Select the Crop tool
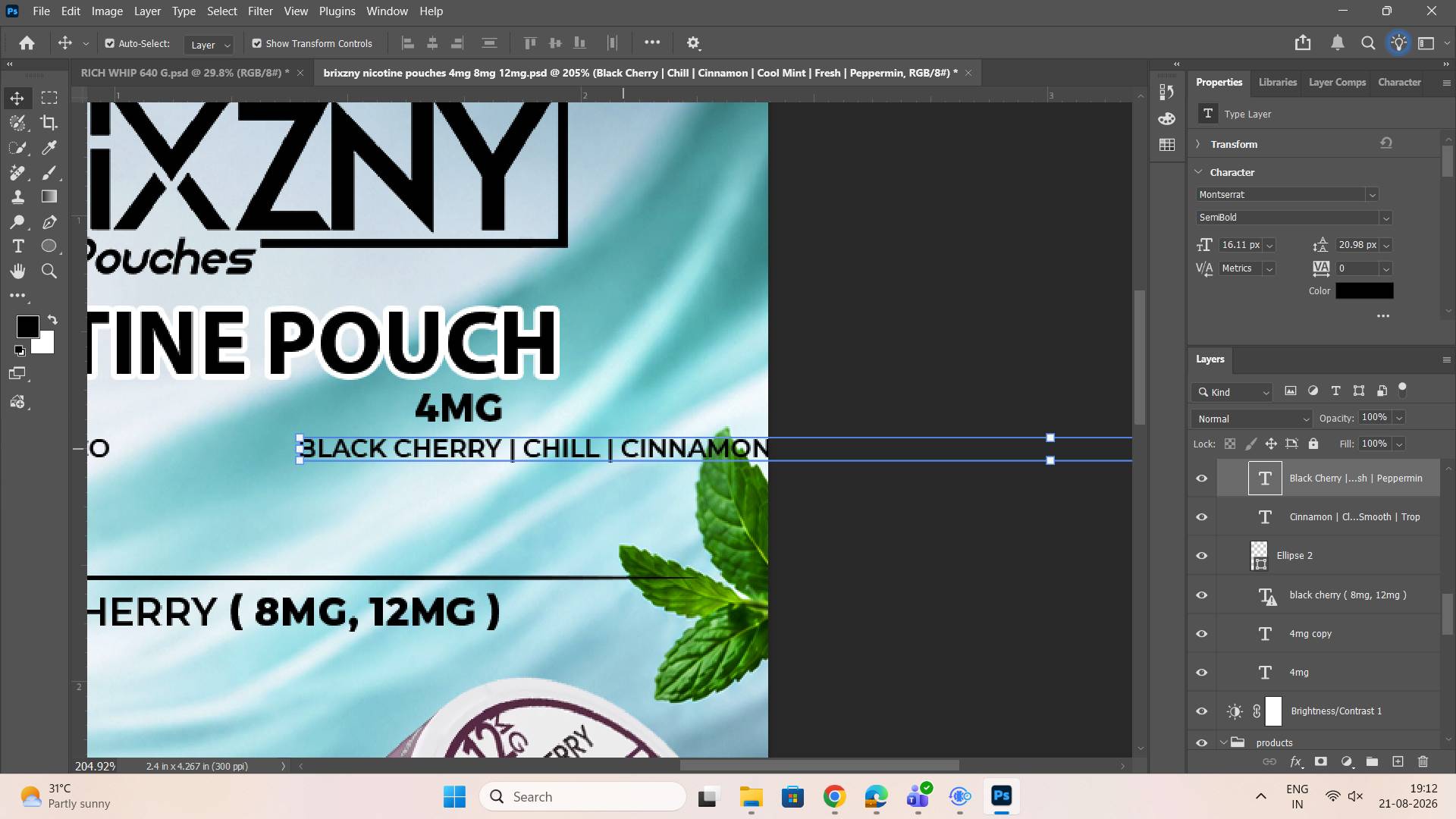Image resolution: width=1456 pixels, height=819 pixels. pyautogui.click(x=49, y=123)
